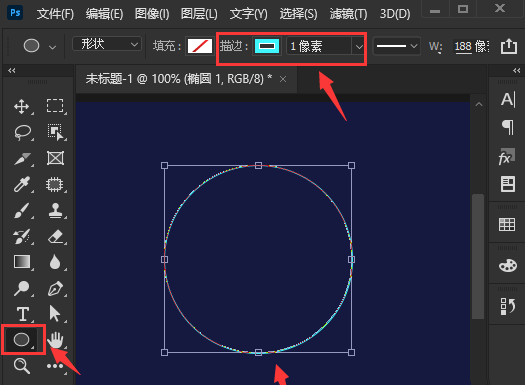Open the Color palette panel
Image resolution: width=525 pixels, height=385 pixels.
[x=508, y=265]
